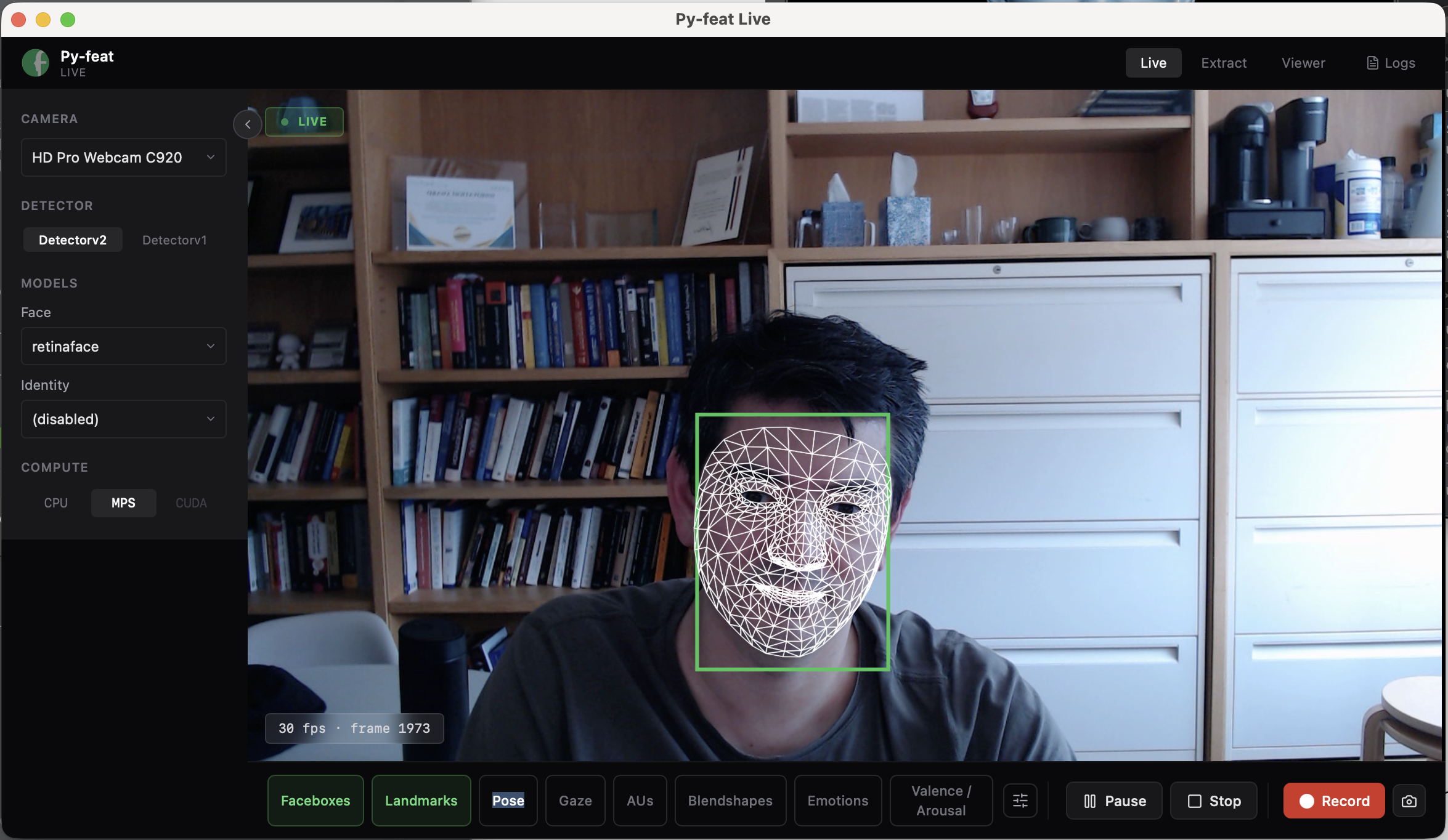1448x840 pixels.
Task: Collapse the sidebar with the chevron button
Action: click(248, 124)
